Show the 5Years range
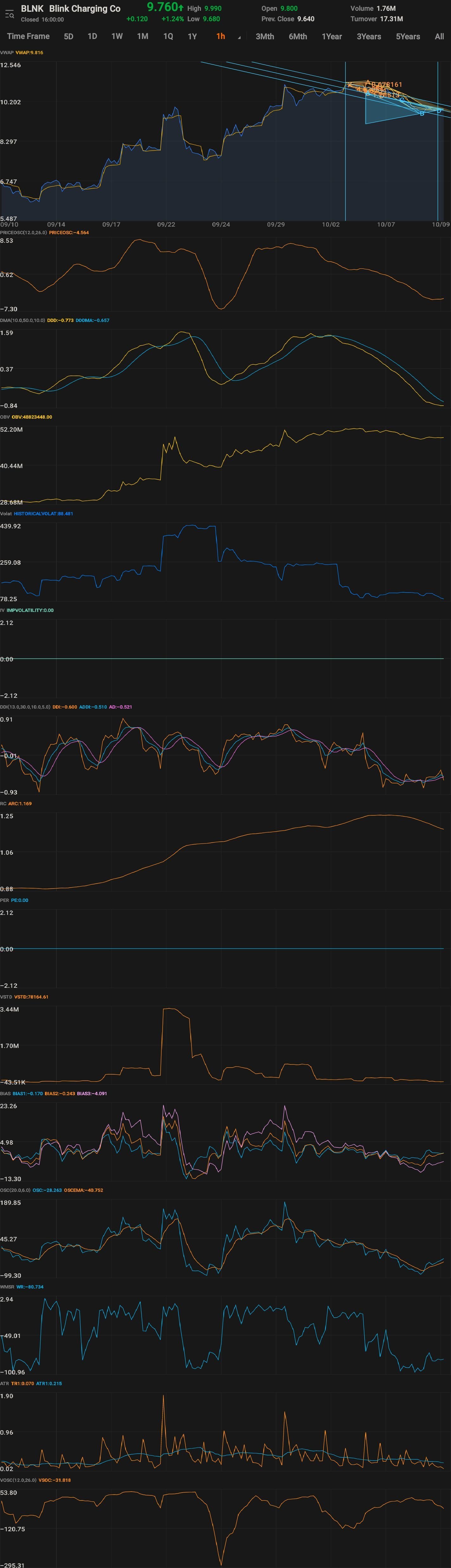The height and width of the screenshot is (1568, 451). [408, 36]
